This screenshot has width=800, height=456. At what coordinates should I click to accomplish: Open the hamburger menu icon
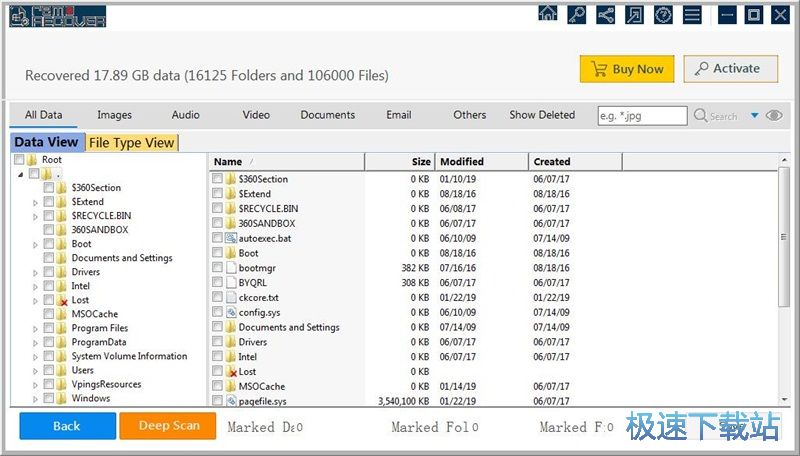coord(692,15)
